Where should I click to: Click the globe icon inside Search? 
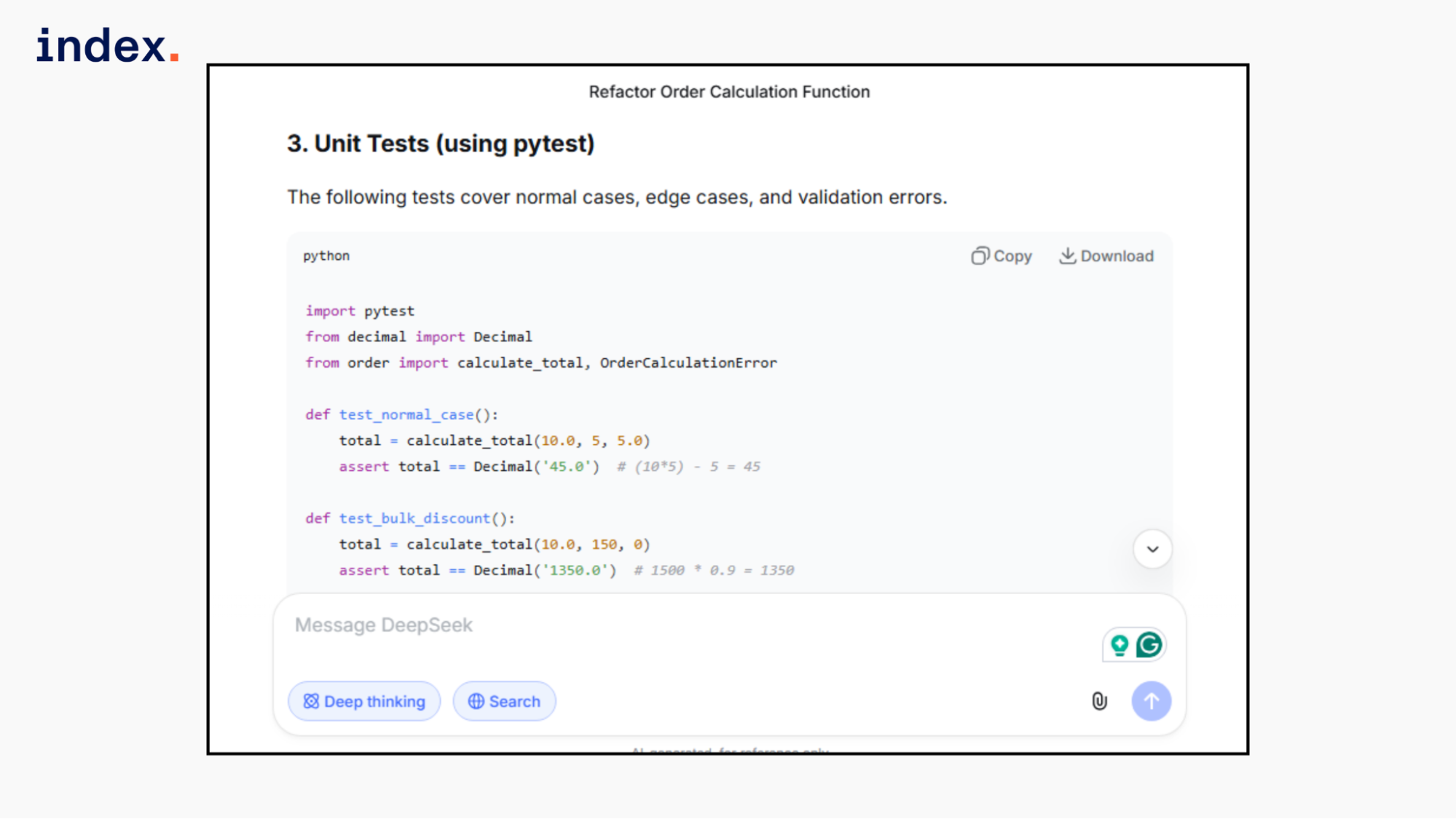point(476,701)
